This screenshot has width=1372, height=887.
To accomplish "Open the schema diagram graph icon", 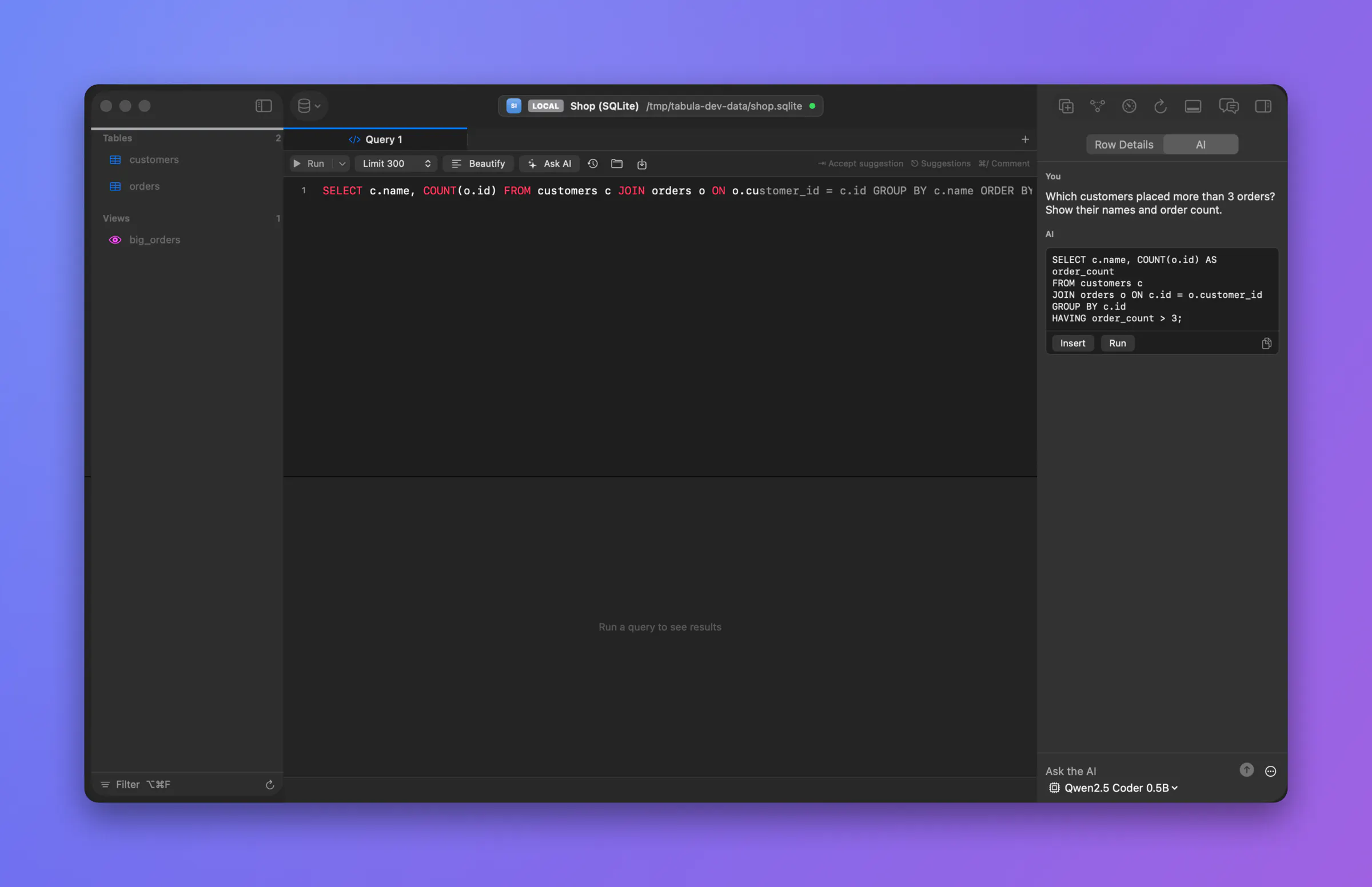I will point(1097,106).
